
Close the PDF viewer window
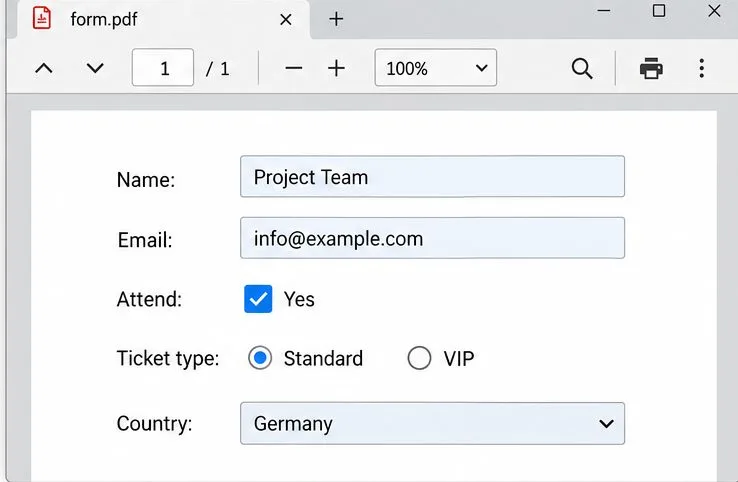coord(714,10)
